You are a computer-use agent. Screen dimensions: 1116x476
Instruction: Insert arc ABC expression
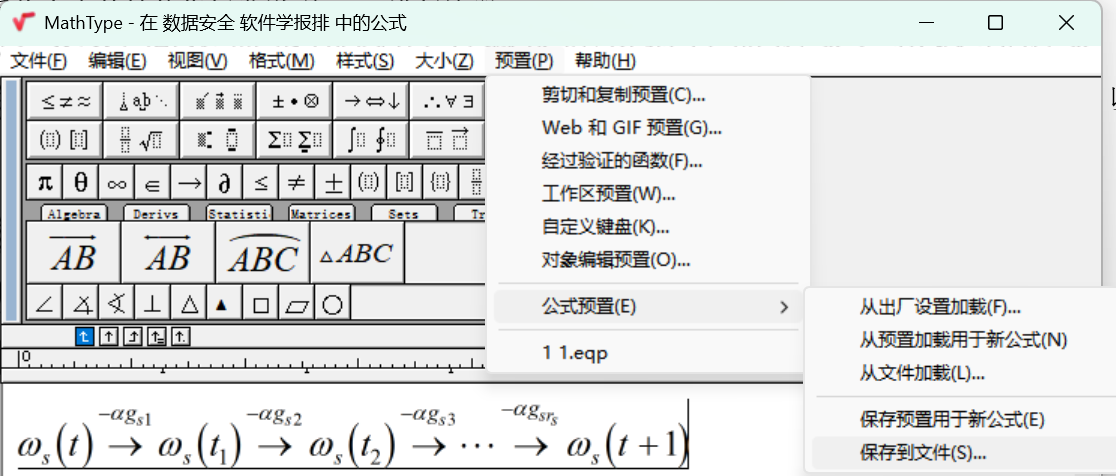(263, 253)
